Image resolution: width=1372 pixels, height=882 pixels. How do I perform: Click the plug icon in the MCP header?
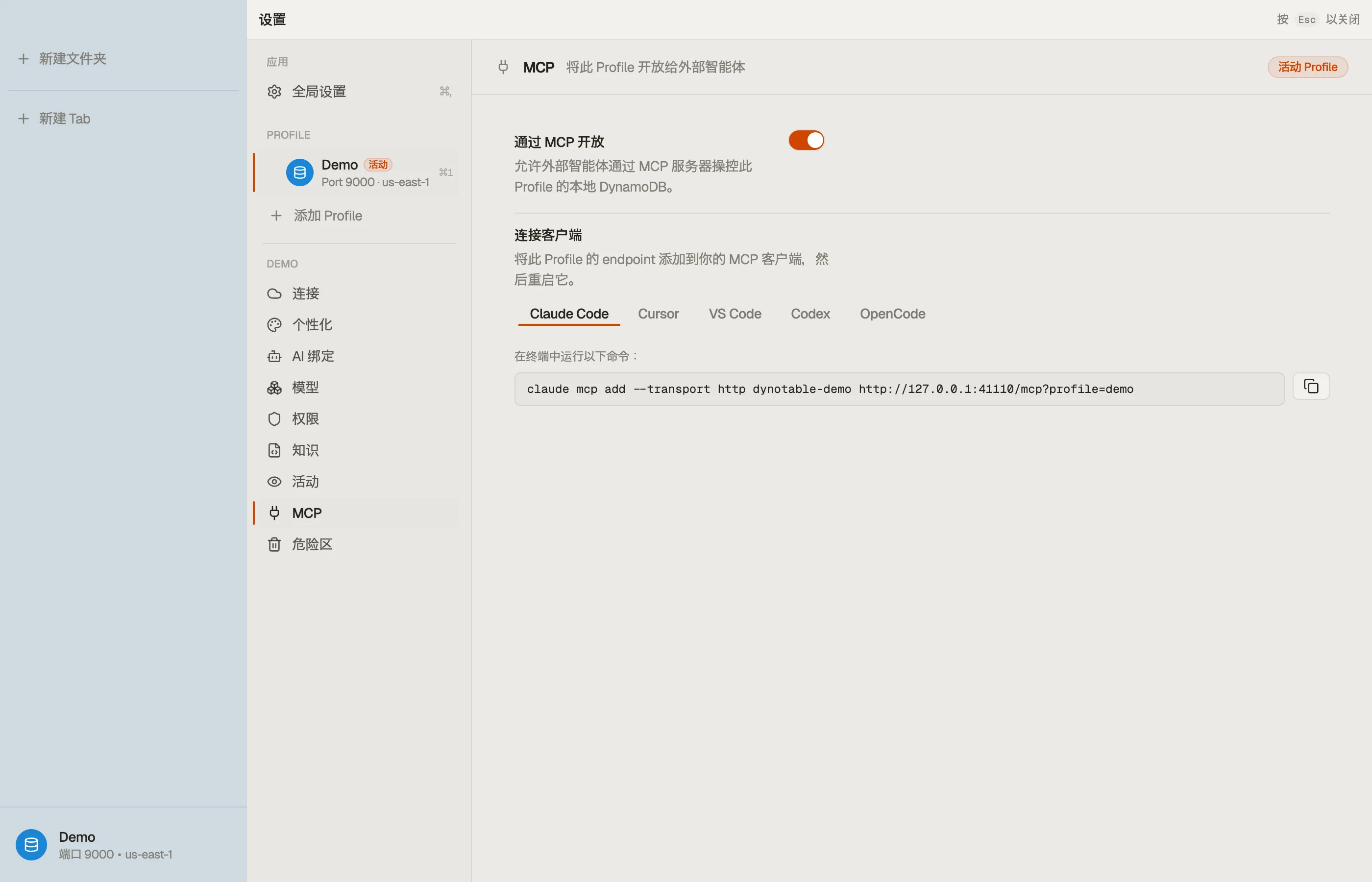(503, 67)
